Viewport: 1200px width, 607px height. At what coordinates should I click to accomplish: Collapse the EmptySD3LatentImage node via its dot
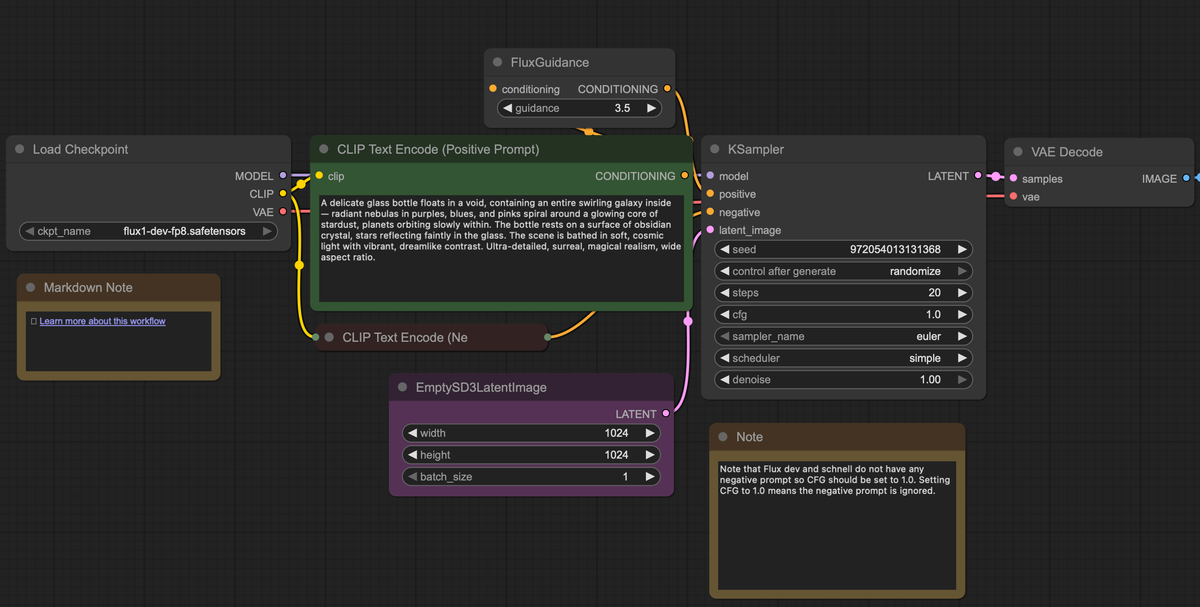pos(402,387)
